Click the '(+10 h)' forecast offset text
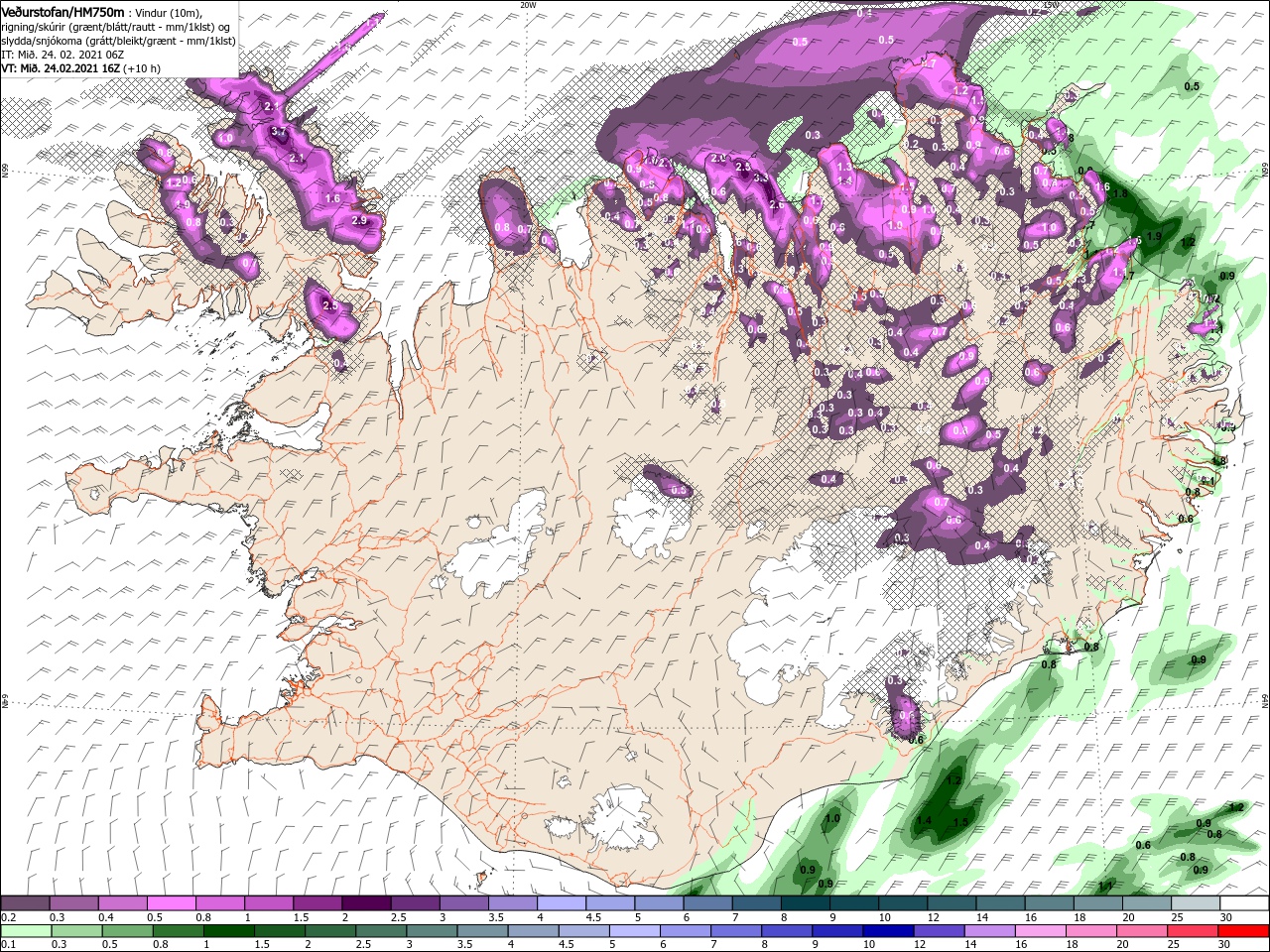Viewport: 1270px width, 952px height. [142, 68]
